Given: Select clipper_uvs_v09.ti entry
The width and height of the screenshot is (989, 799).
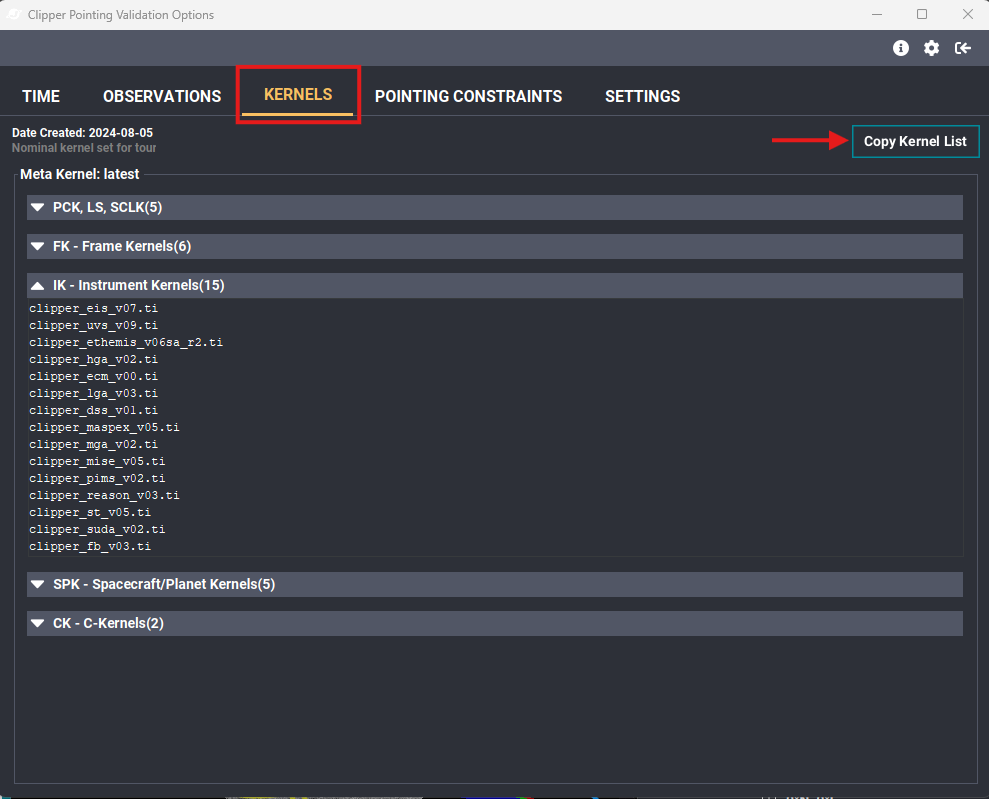Looking at the screenshot, I should pos(93,325).
